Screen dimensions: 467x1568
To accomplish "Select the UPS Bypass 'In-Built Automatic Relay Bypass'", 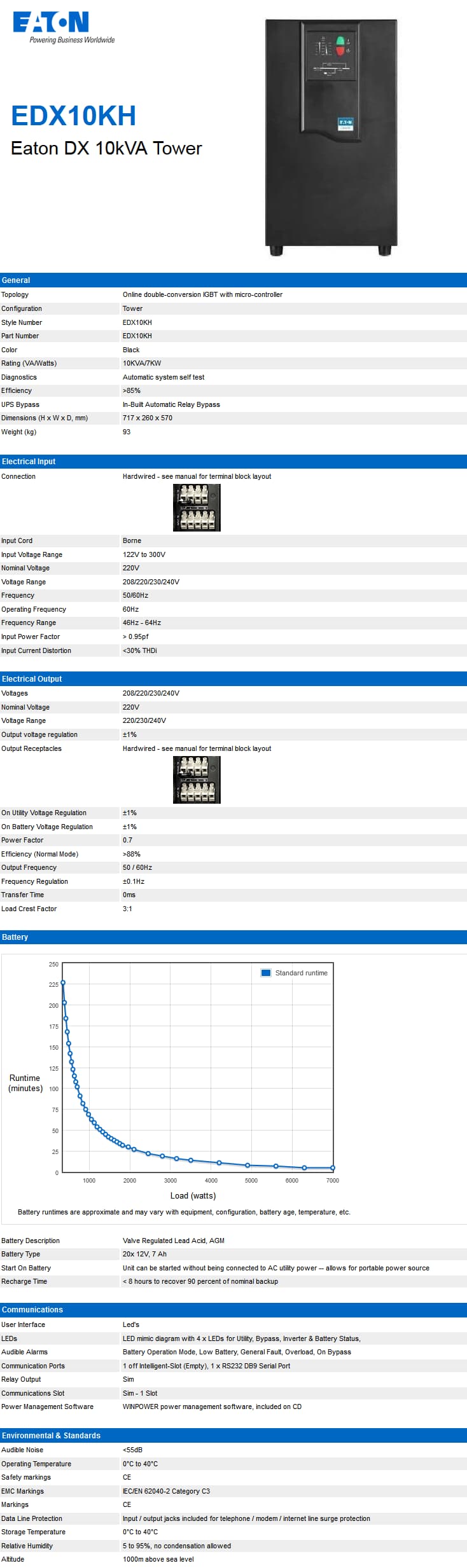I will (x=171, y=404).
